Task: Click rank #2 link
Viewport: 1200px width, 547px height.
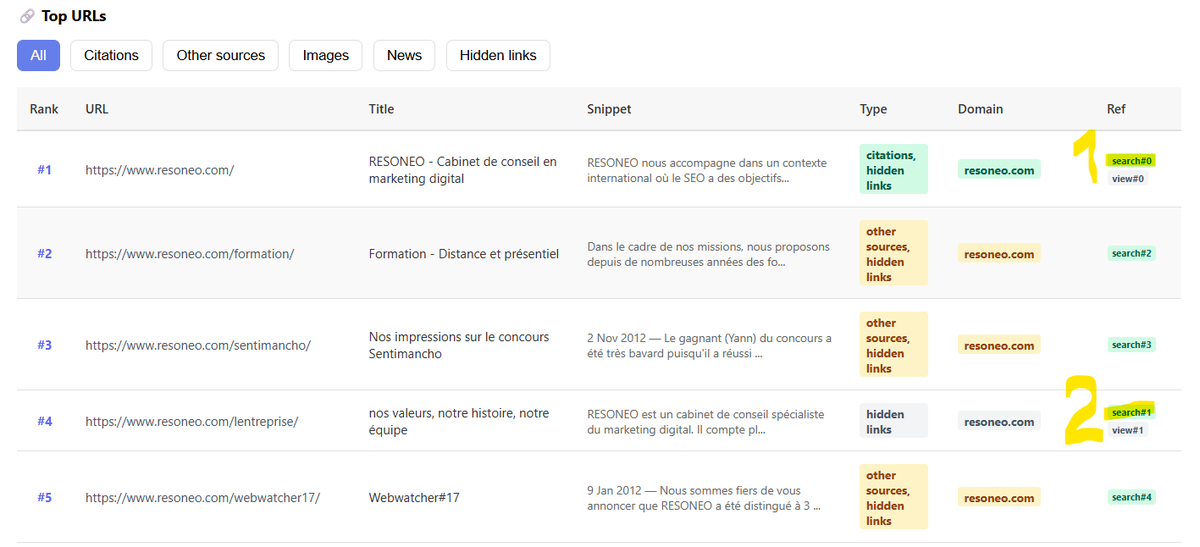Action: [x=44, y=254]
